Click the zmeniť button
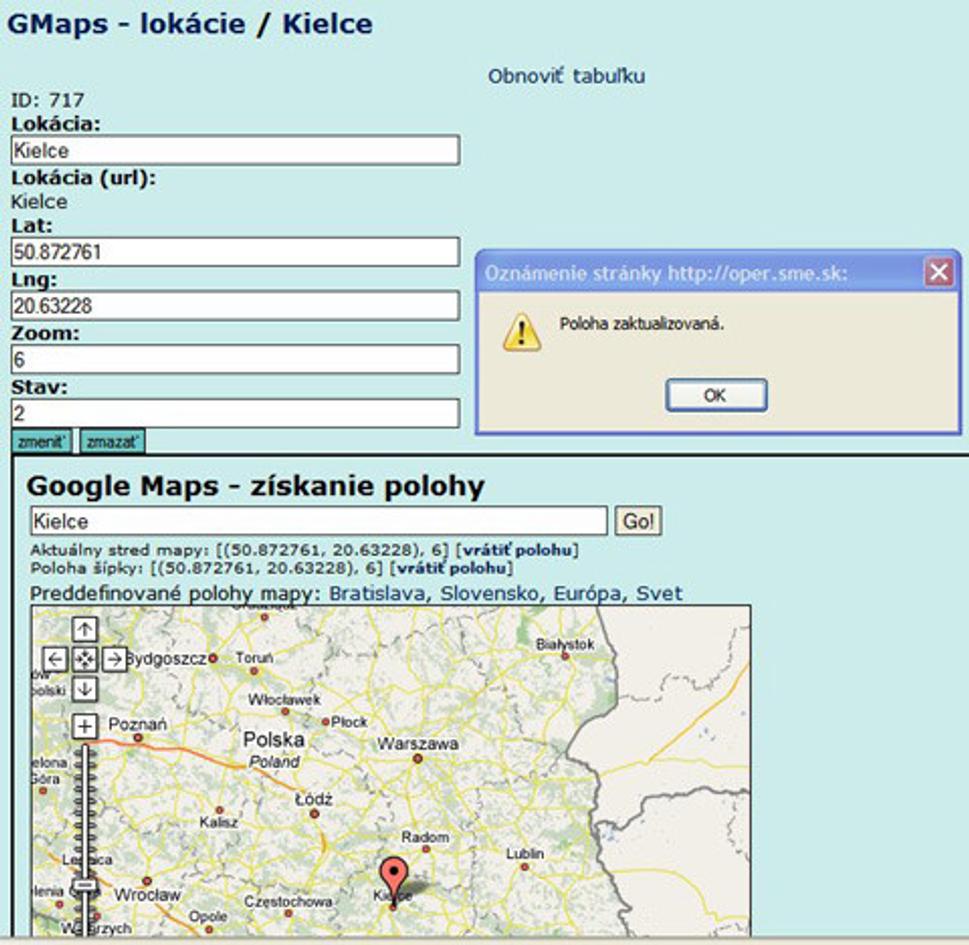 pyautogui.click(x=41, y=442)
